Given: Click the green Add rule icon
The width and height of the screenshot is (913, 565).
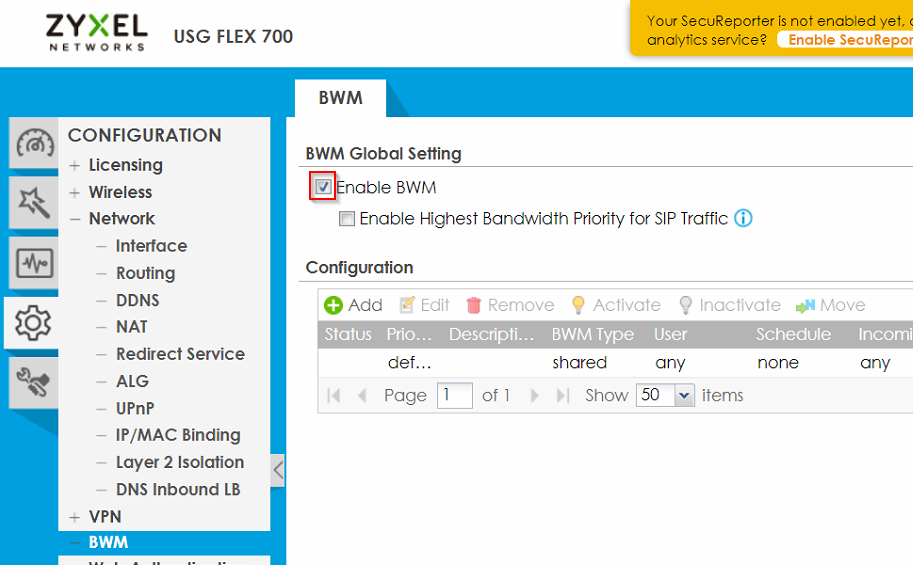Looking at the screenshot, I should pyautogui.click(x=334, y=306).
